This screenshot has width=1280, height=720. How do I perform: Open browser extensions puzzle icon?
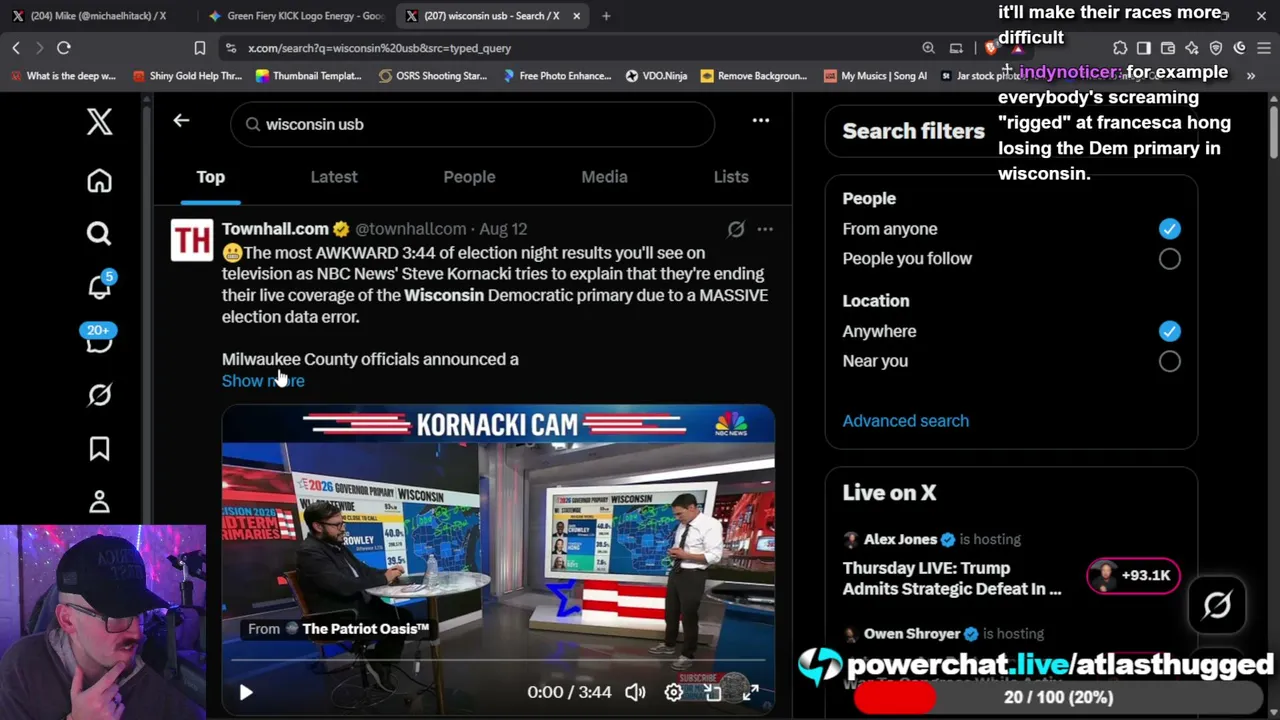(x=1120, y=48)
